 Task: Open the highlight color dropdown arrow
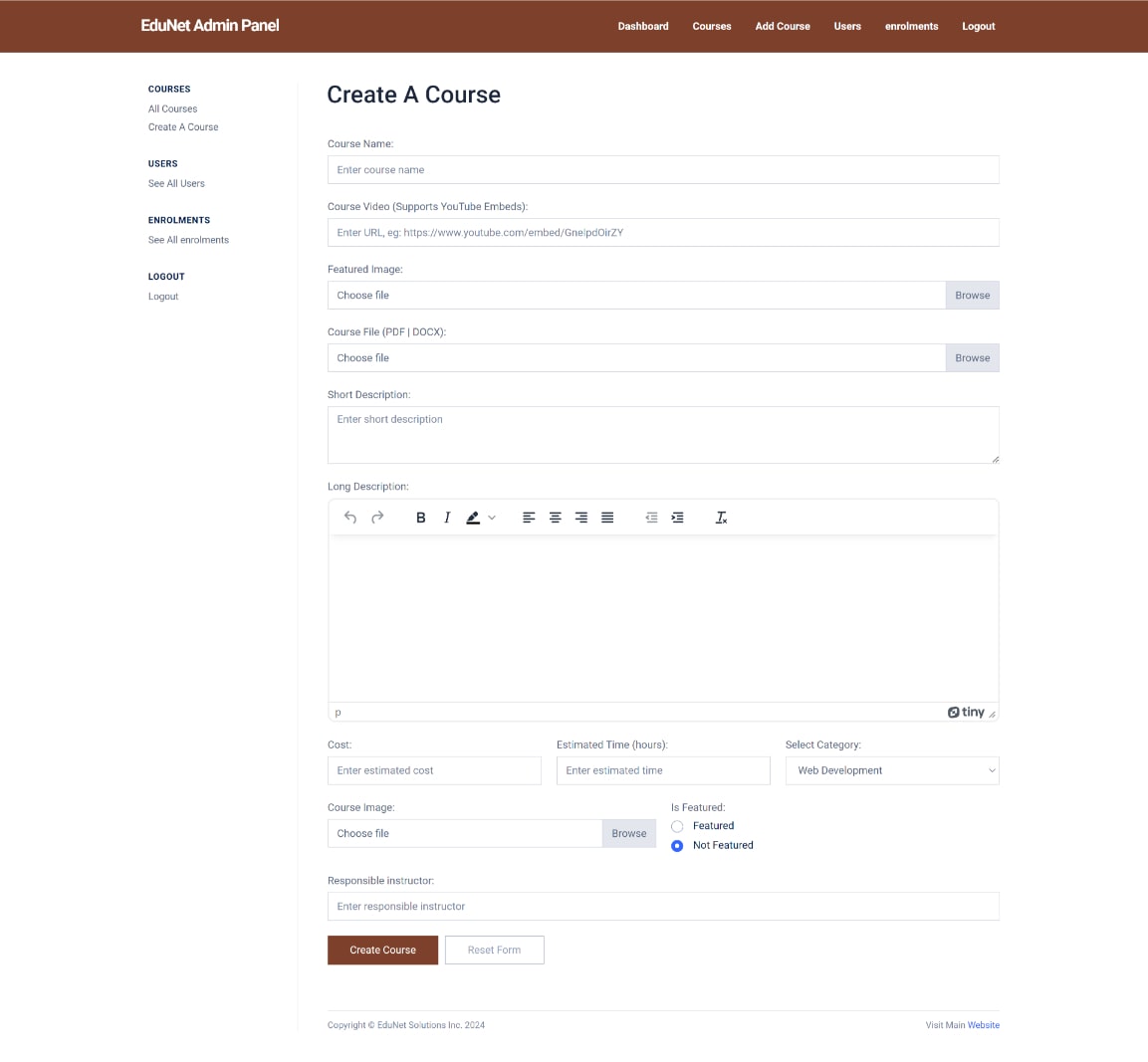tap(492, 518)
